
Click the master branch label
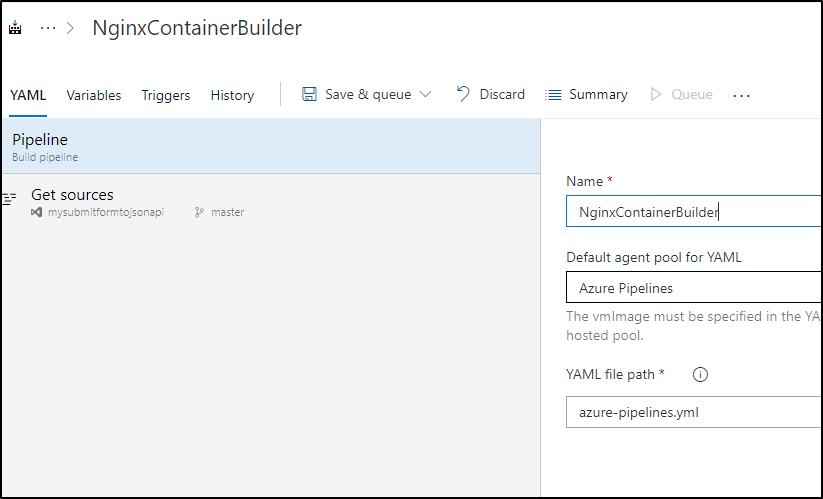pos(227,213)
